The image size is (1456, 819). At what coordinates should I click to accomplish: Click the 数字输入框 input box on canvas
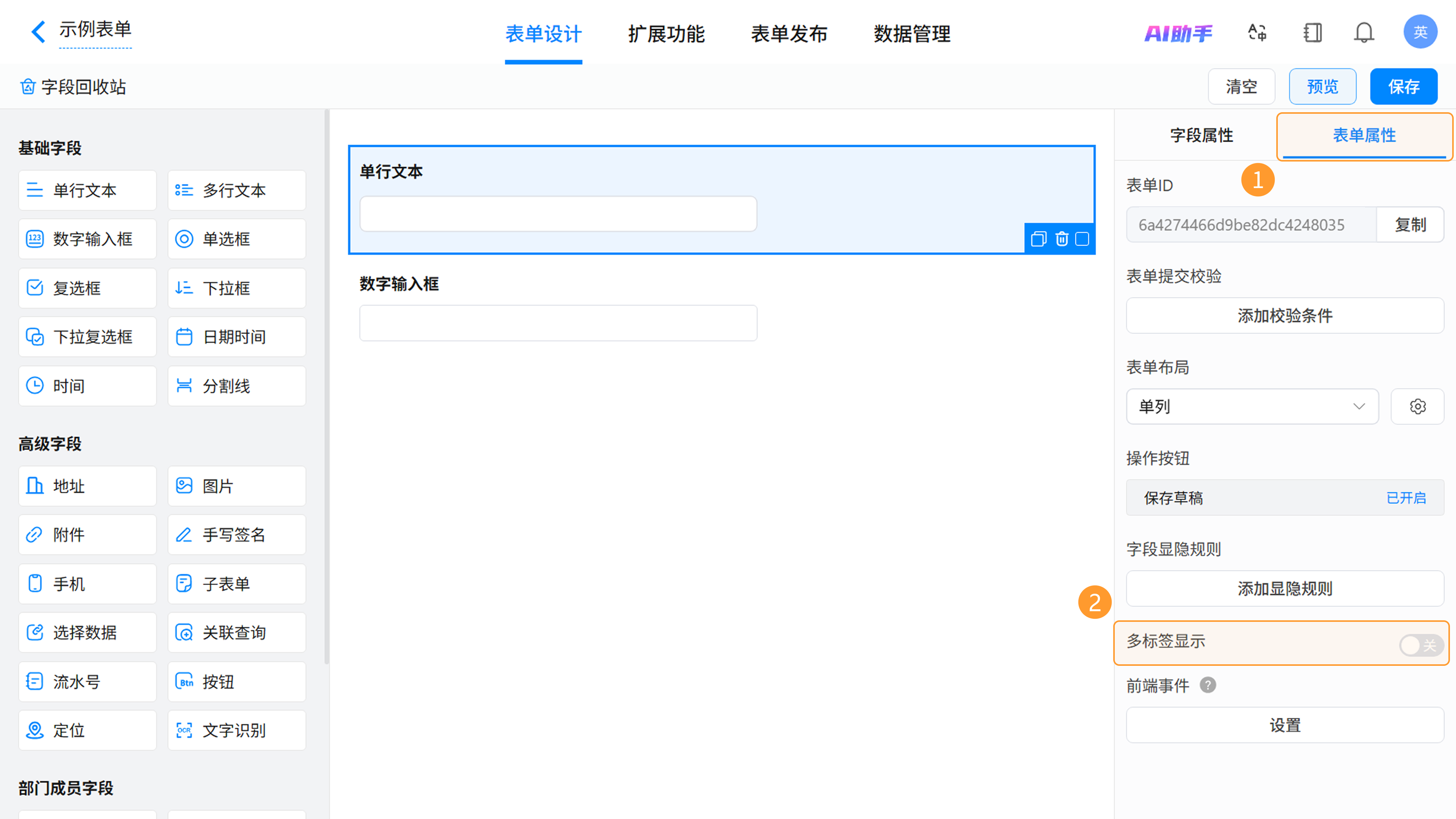point(558,323)
